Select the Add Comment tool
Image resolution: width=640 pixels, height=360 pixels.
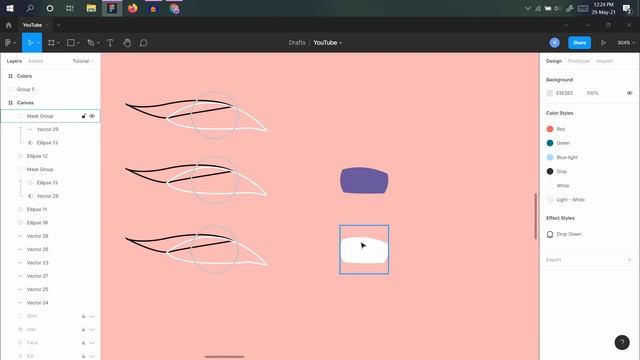tap(144, 42)
